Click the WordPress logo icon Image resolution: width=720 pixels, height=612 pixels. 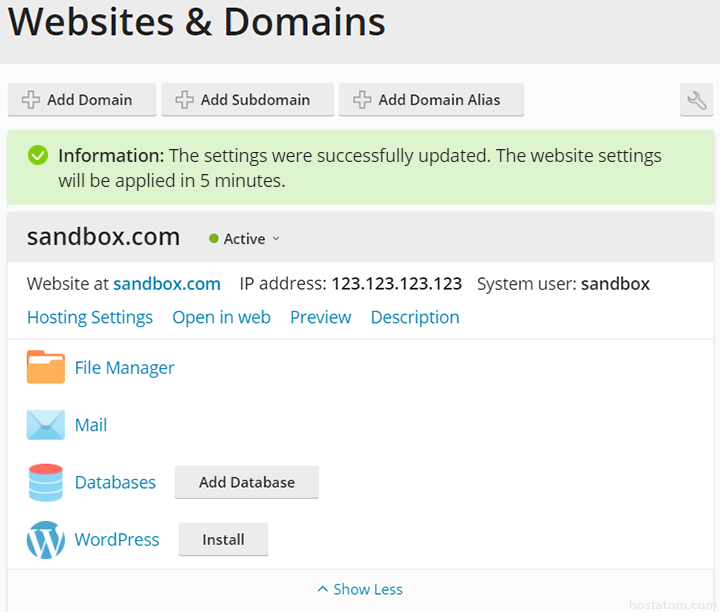coord(45,539)
